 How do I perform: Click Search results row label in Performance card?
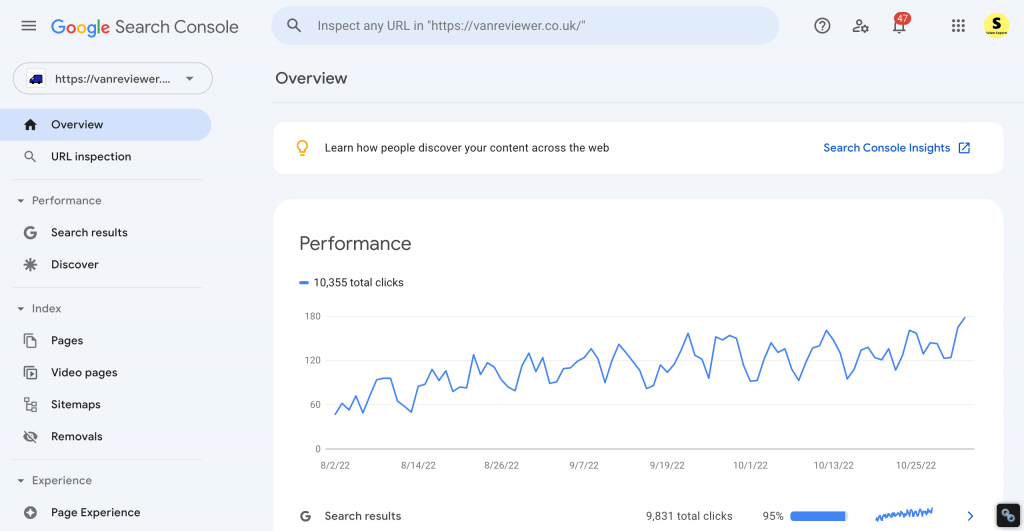pos(362,516)
